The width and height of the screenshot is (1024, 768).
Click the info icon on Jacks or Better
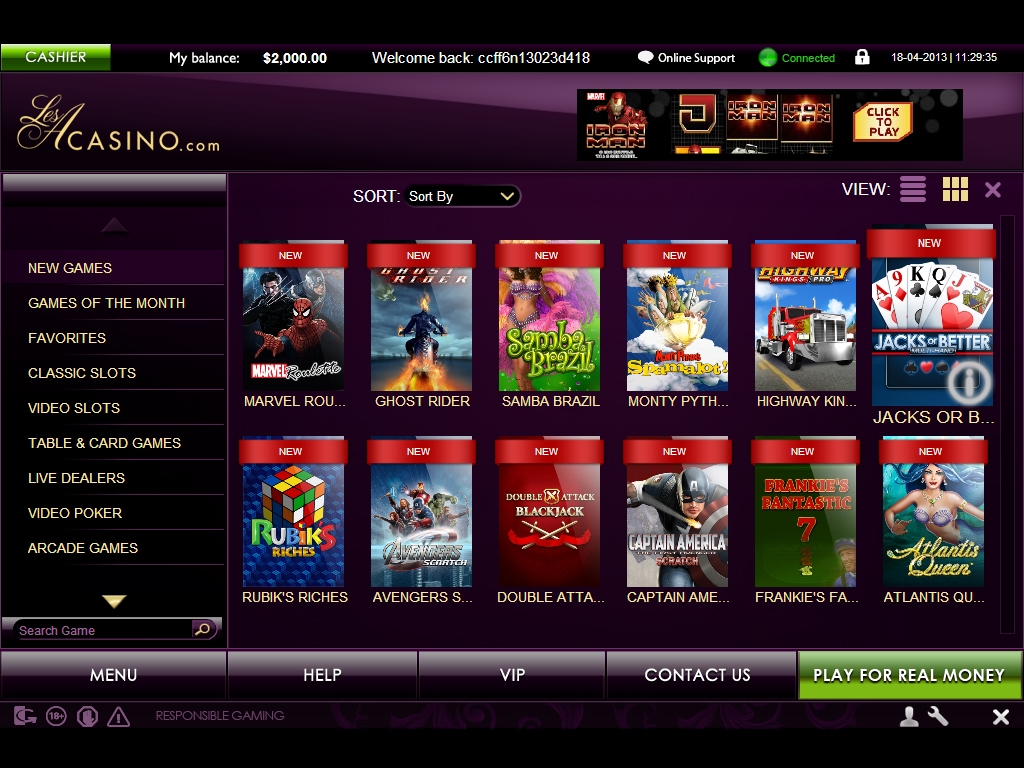965,379
